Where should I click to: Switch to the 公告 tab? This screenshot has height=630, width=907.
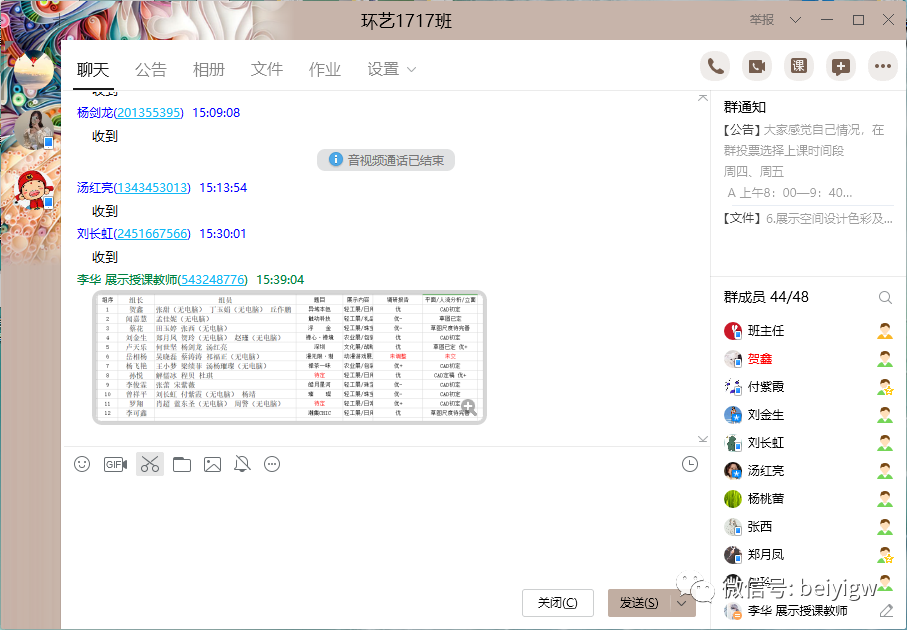click(151, 70)
